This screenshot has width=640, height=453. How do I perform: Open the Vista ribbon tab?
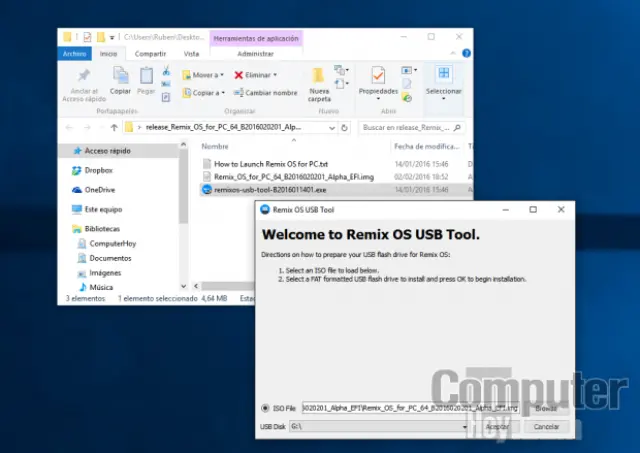point(191,53)
